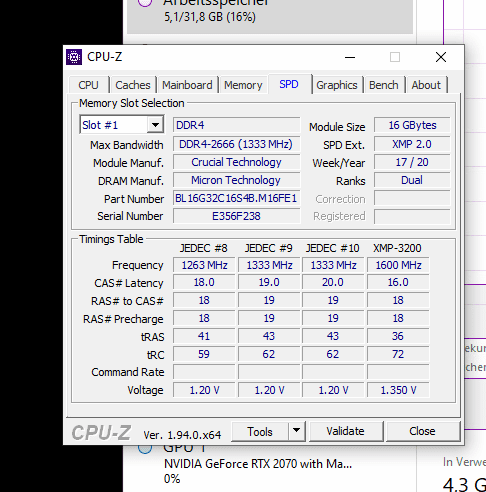Click serial number E356F238
Image resolution: width=486 pixels, height=492 pixels.
[236, 216]
